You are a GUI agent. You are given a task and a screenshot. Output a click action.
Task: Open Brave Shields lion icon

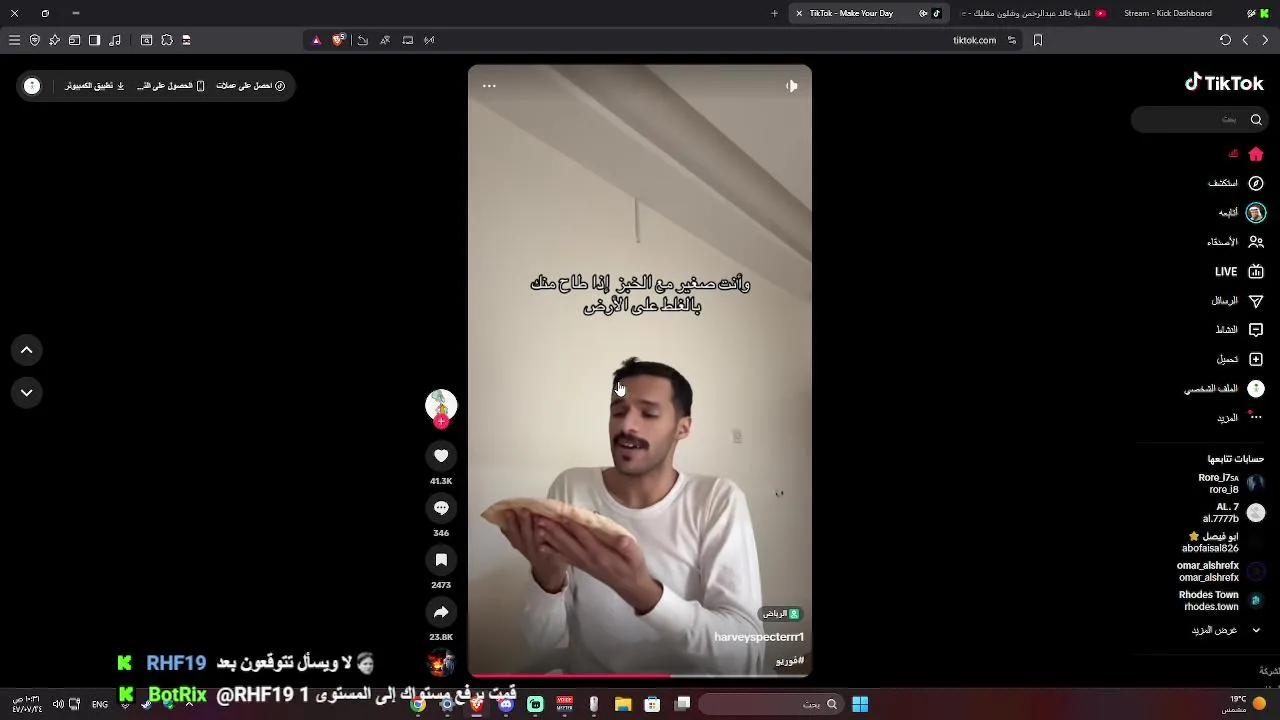(338, 40)
